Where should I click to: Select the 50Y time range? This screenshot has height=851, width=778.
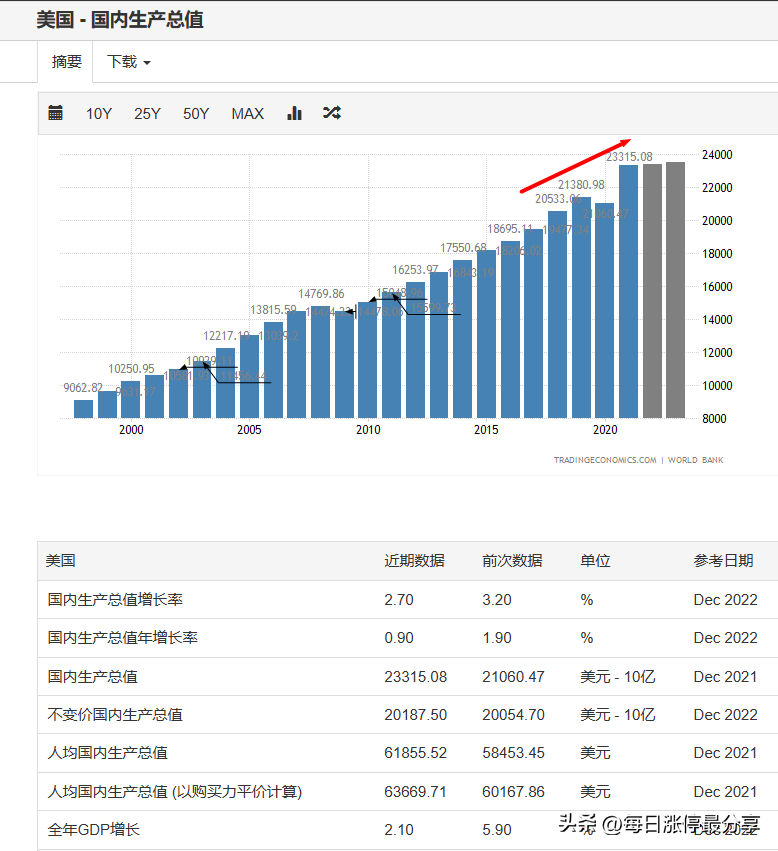(196, 113)
